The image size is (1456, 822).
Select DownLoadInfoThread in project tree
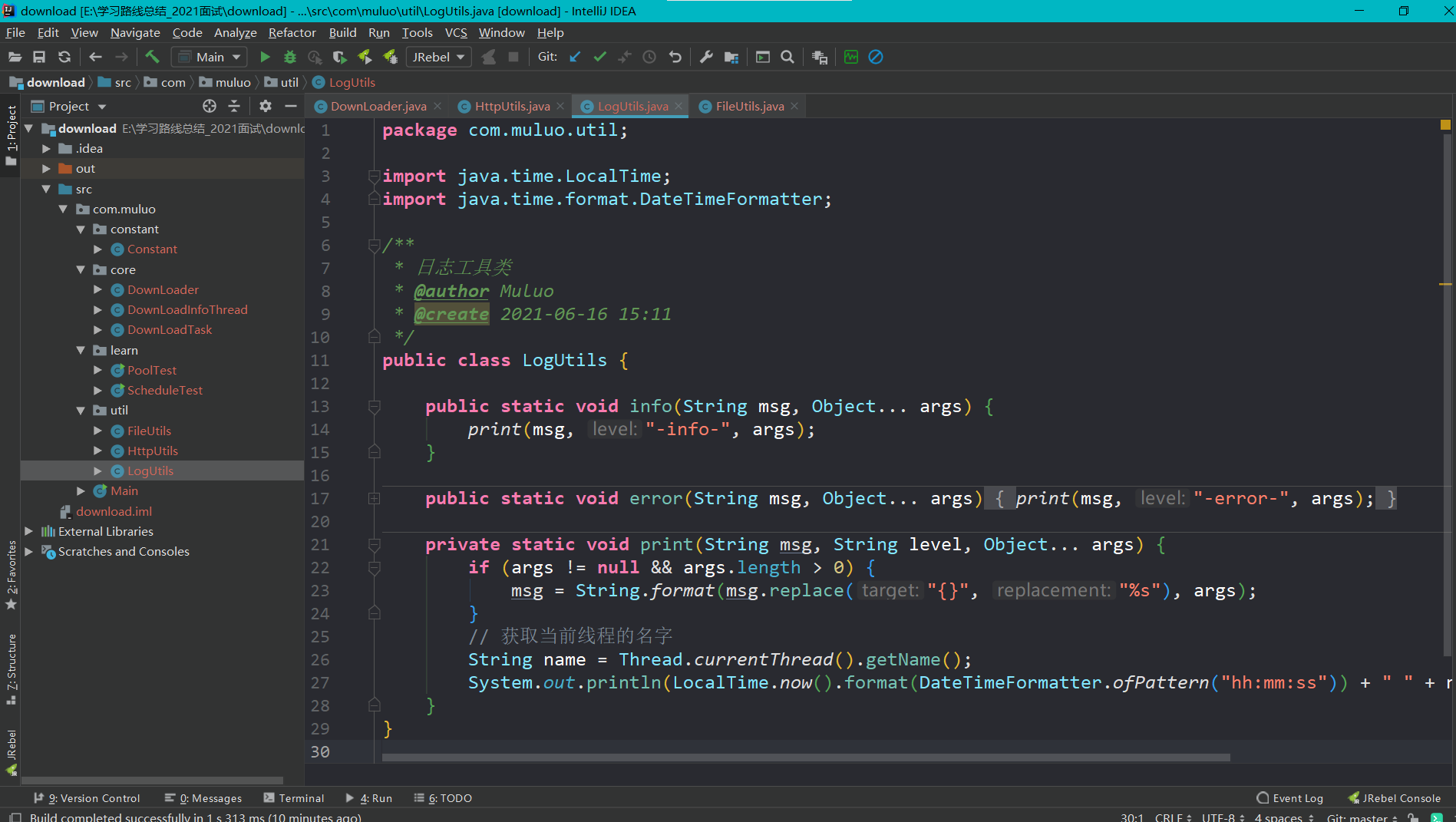tap(187, 310)
